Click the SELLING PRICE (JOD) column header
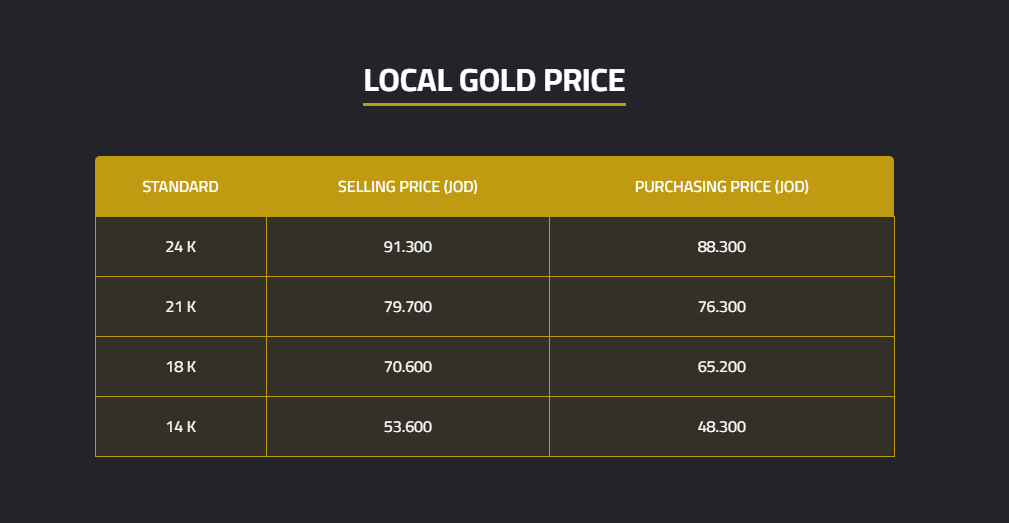Image resolution: width=1009 pixels, height=523 pixels. (407, 187)
